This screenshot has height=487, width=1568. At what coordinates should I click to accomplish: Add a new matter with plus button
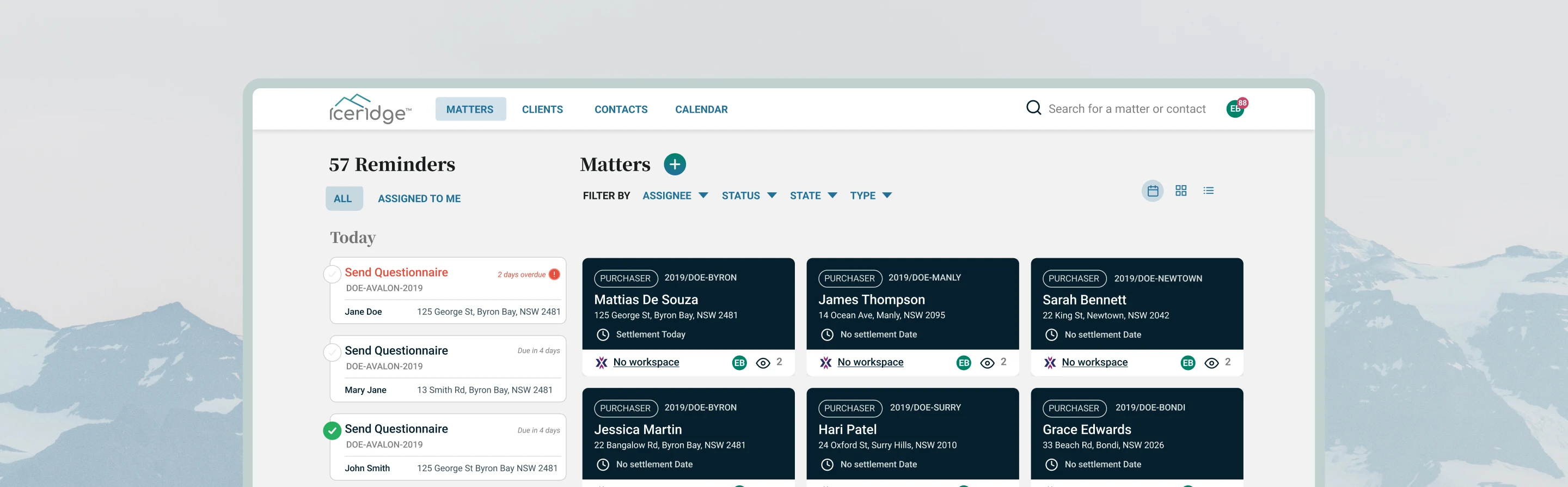click(x=675, y=165)
